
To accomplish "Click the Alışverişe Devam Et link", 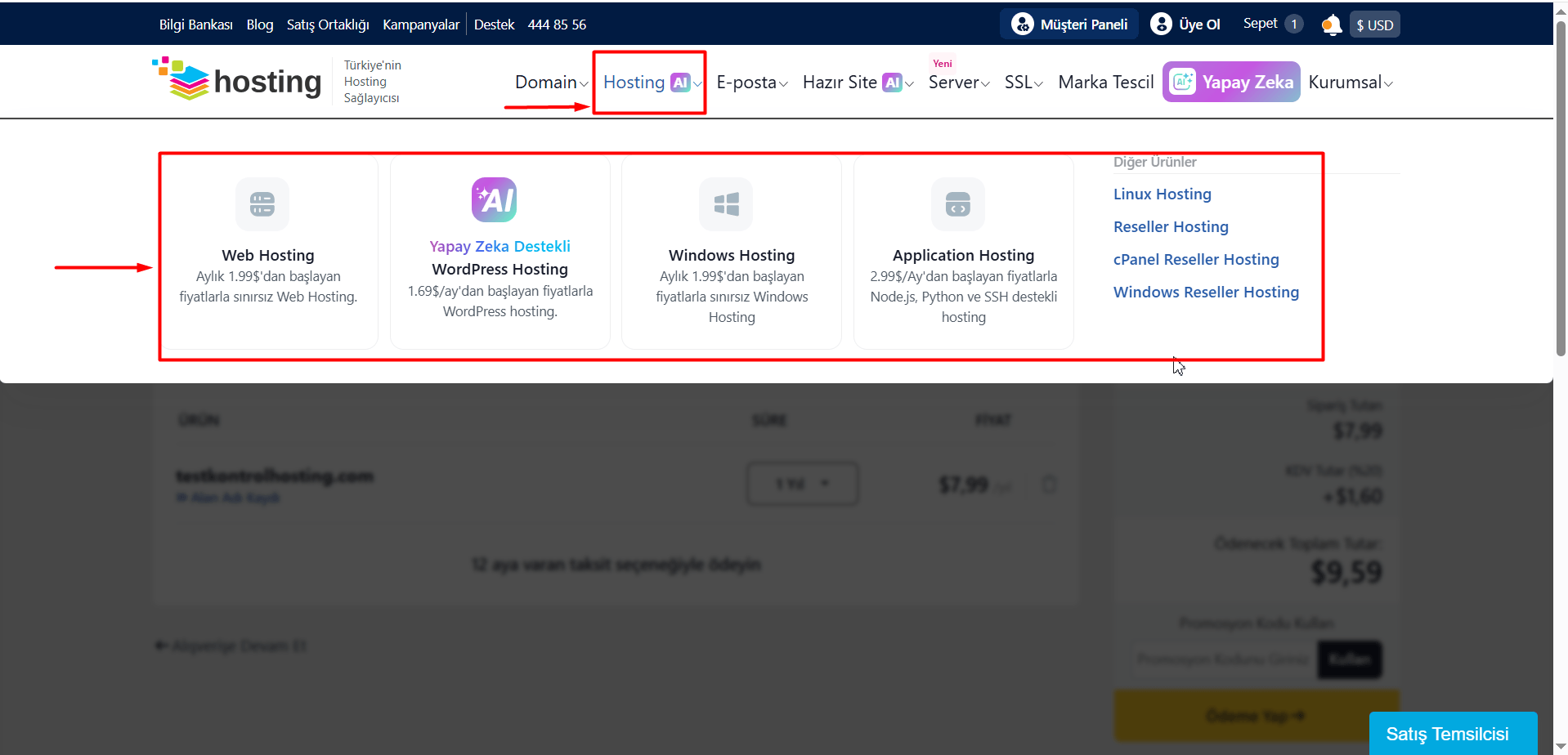I will (231, 646).
